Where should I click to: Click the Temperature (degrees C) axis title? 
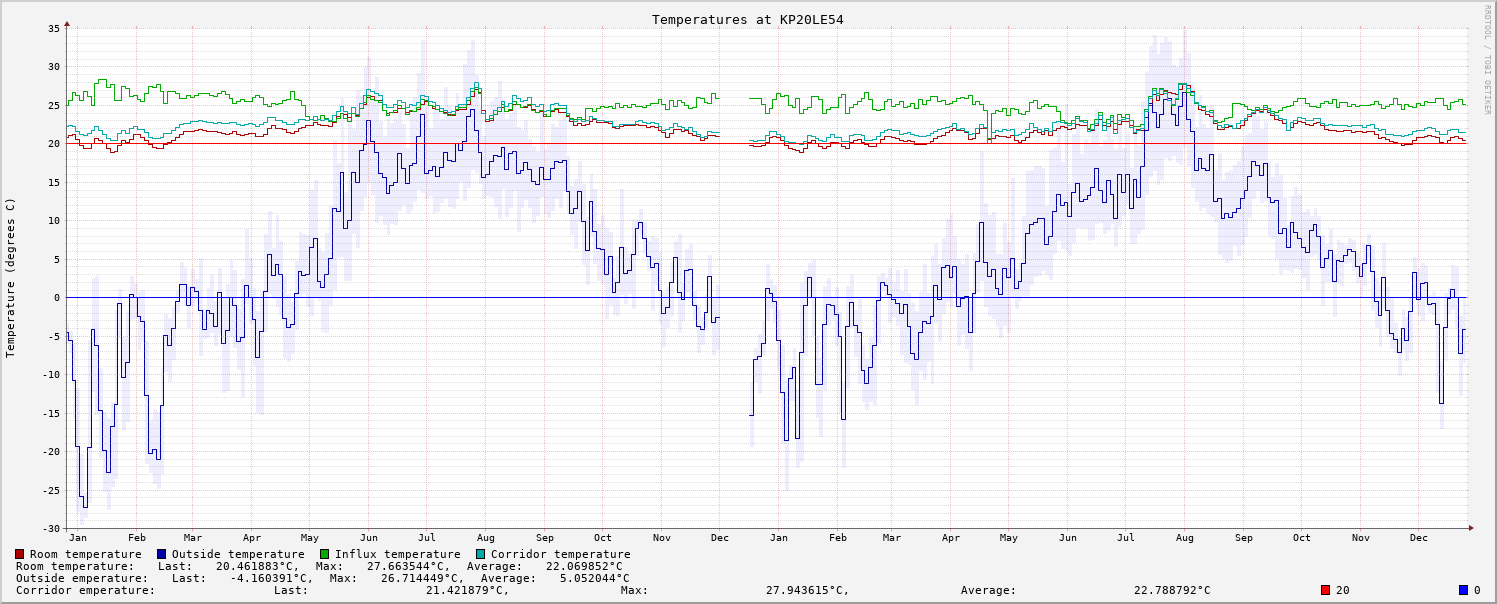click(12, 277)
